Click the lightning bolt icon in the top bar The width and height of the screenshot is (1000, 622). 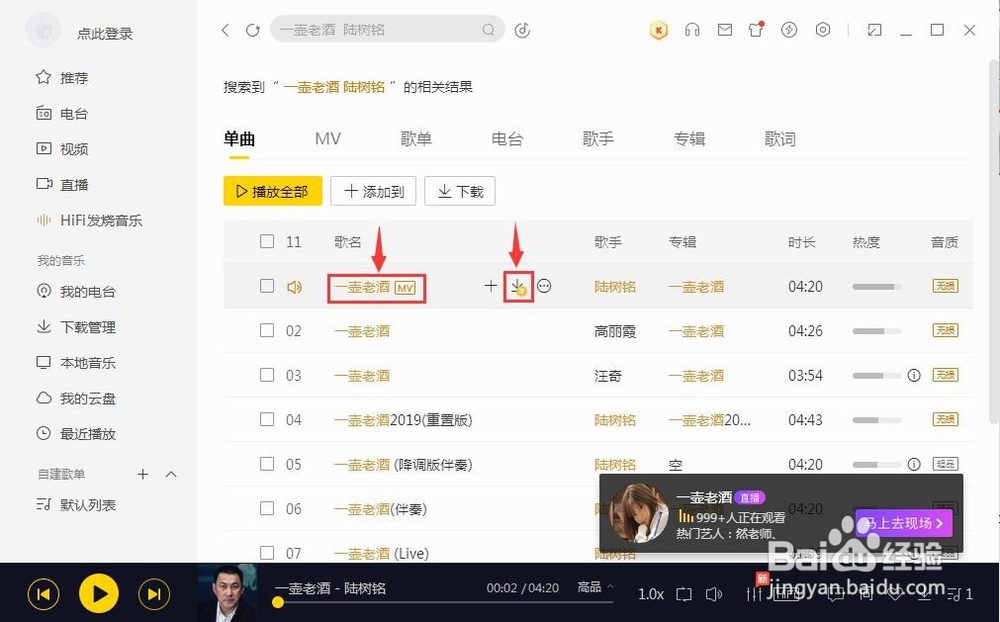point(789,30)
